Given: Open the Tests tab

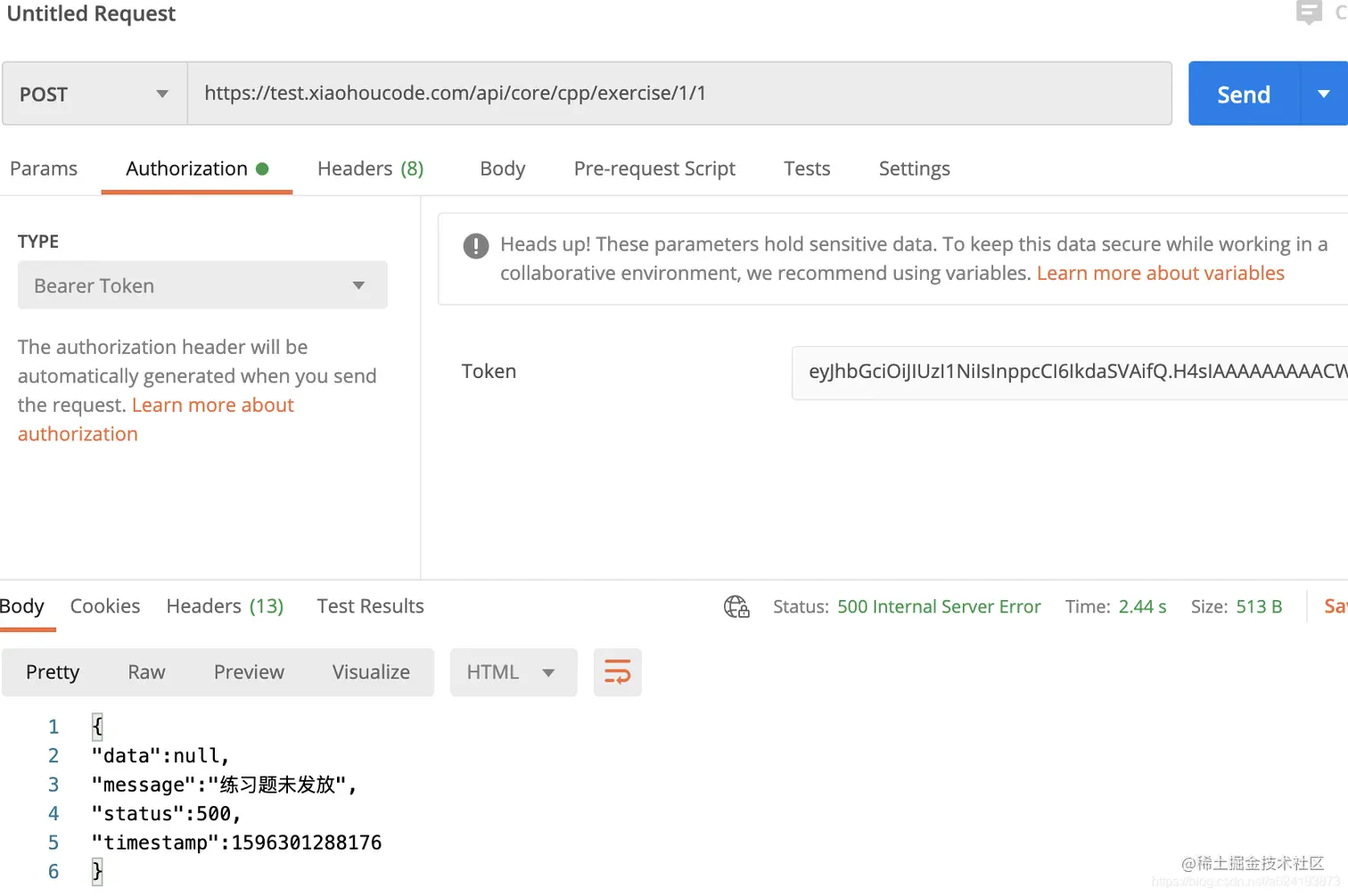Looking at the screenshot, I should coord(807,169).
